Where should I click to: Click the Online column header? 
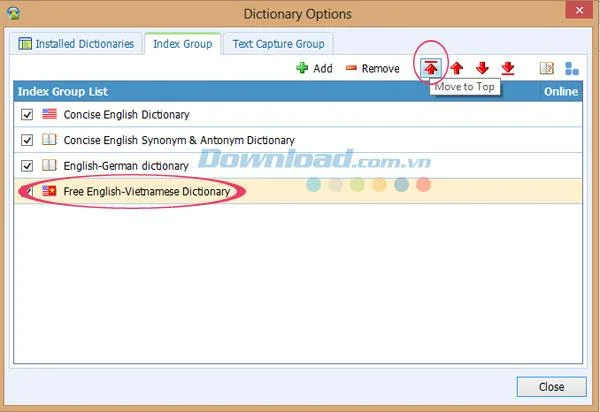click(561, 91)
